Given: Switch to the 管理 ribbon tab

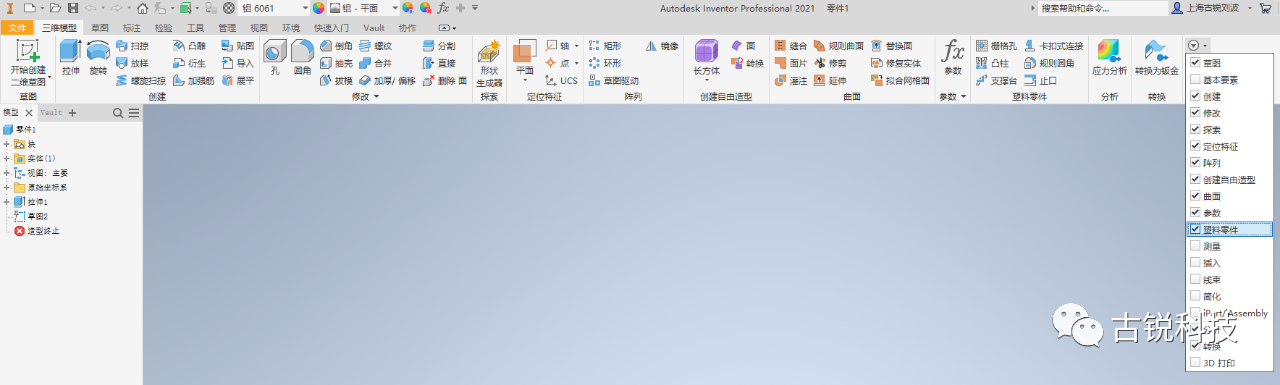Looking at the screenshot, I should click(x=227, y=28).
